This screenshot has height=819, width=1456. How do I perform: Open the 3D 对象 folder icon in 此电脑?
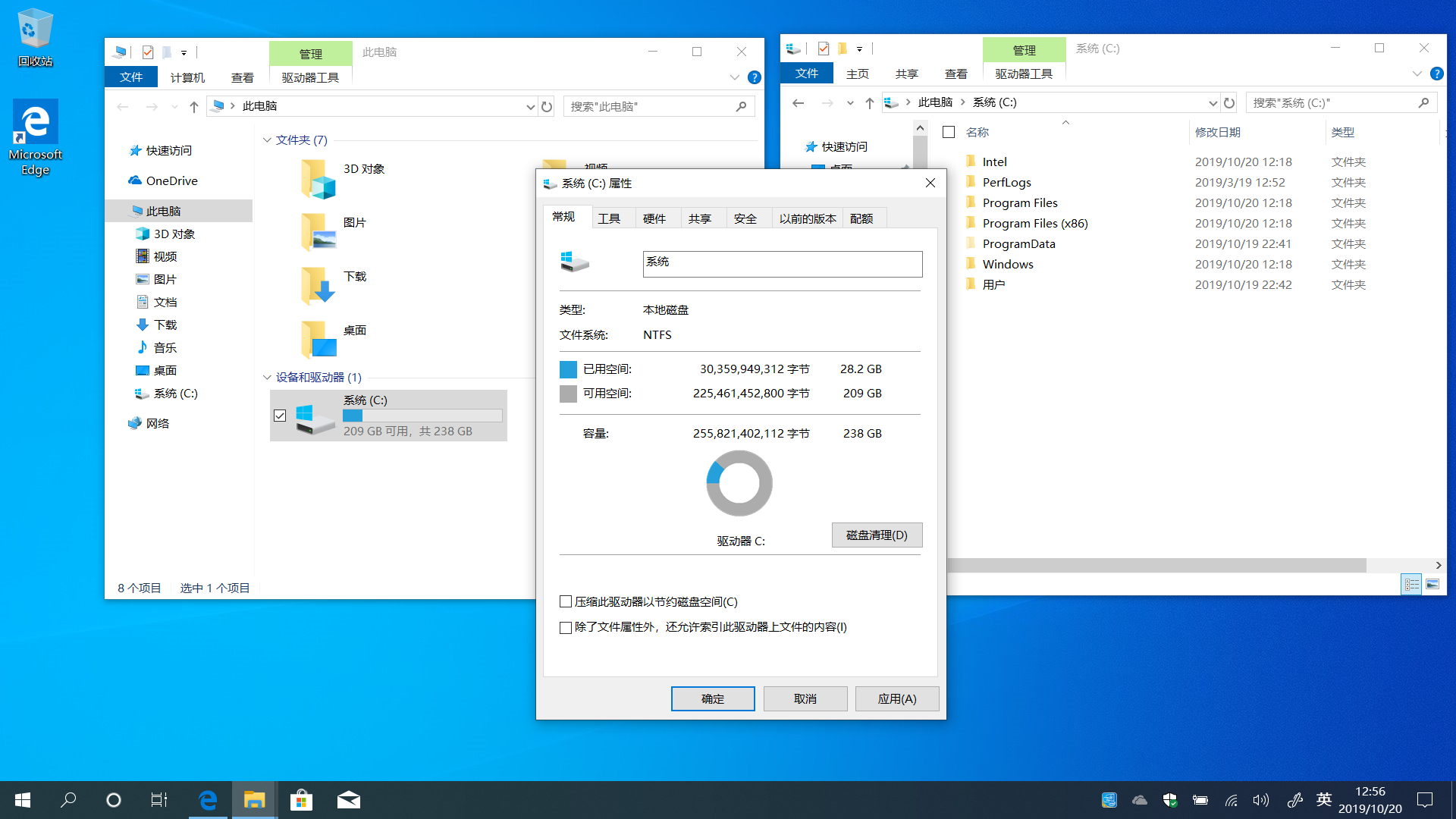click(318, 179)
